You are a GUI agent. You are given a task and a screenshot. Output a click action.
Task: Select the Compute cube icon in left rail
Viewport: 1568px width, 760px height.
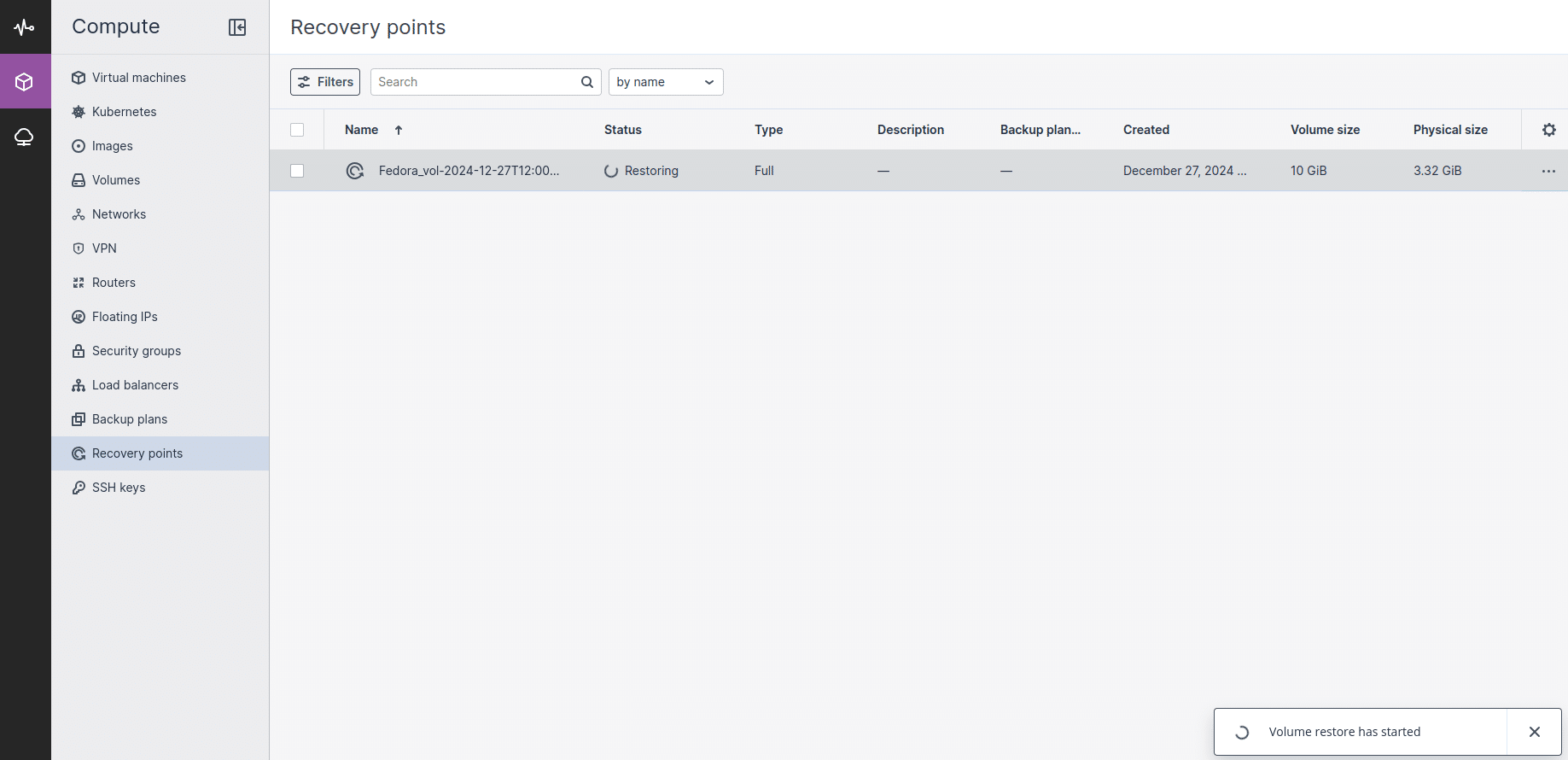point(25,82)
